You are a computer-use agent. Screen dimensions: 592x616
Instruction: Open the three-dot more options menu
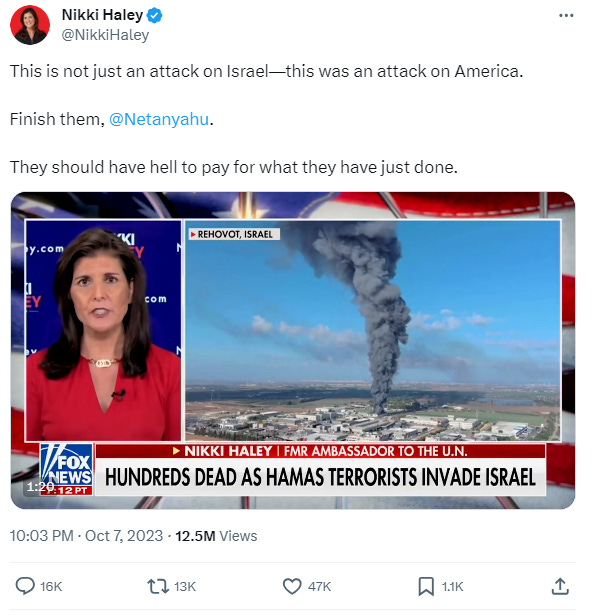pyautogui.click(x=566, y=16)
